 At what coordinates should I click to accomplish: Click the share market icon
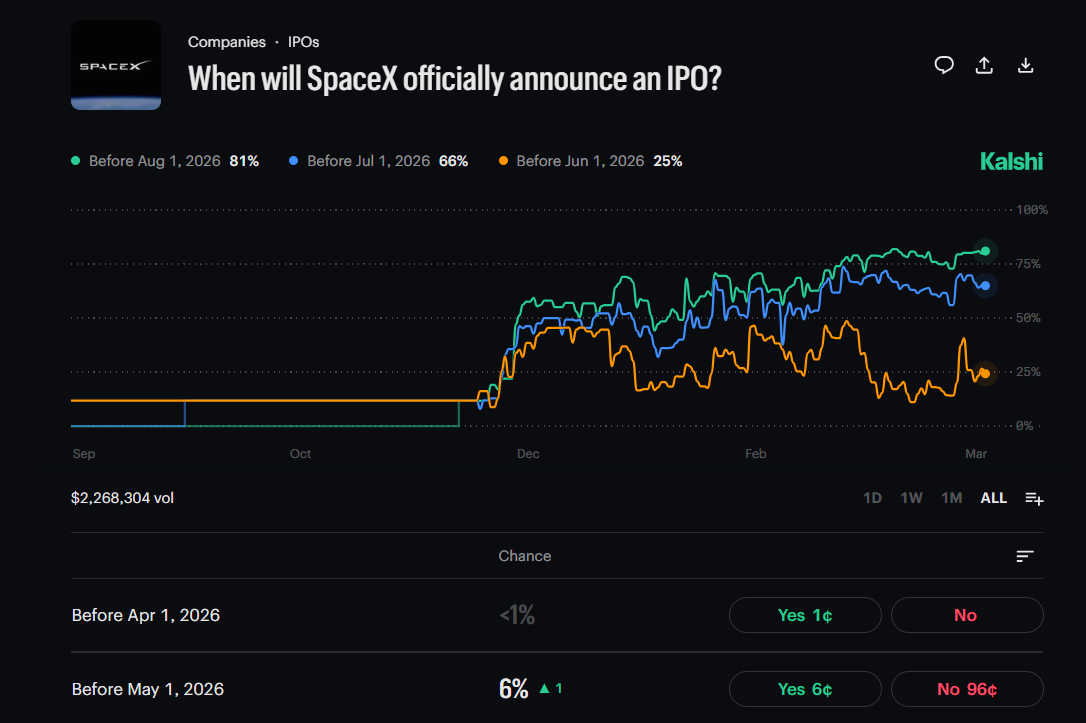click(984, 64)
